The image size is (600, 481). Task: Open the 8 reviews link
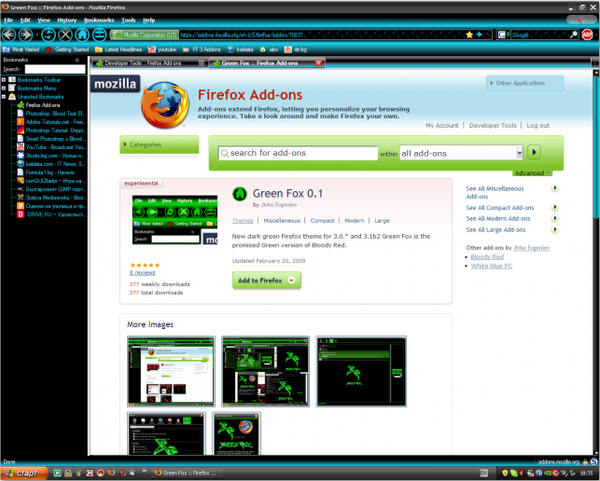click(x=142, y=273)
